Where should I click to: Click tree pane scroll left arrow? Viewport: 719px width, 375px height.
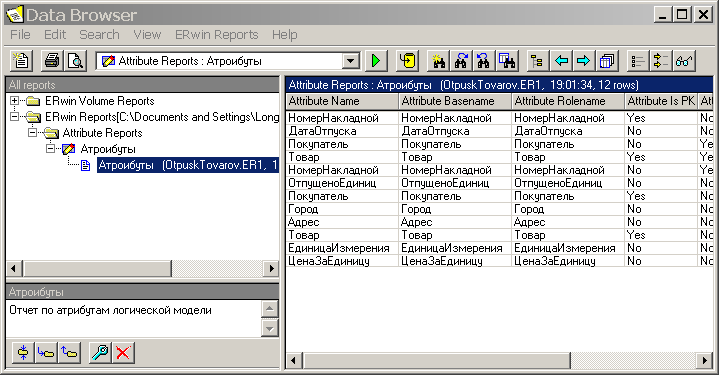(x=14, y=268)
